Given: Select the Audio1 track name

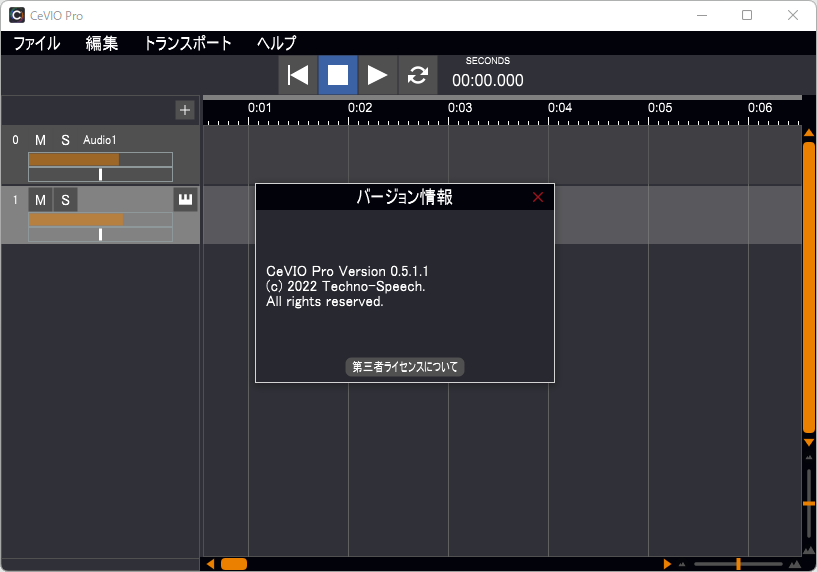Looking at the screenshot, I should (100, 140).
